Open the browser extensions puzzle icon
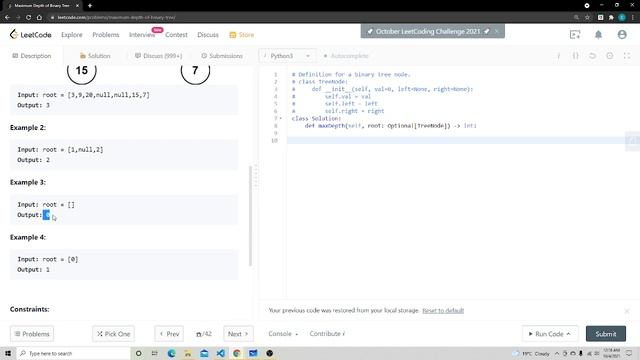The width and height of the screenshot is (640, 360). pyautogui.click(x=611, y=17)
